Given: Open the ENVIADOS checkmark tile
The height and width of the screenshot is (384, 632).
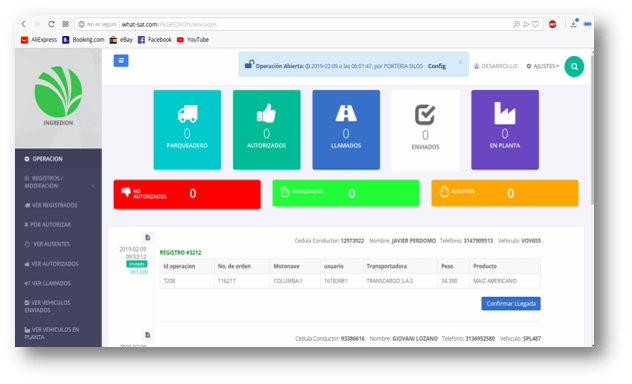Looking at the screenshot, I should [x=425, y=131].
